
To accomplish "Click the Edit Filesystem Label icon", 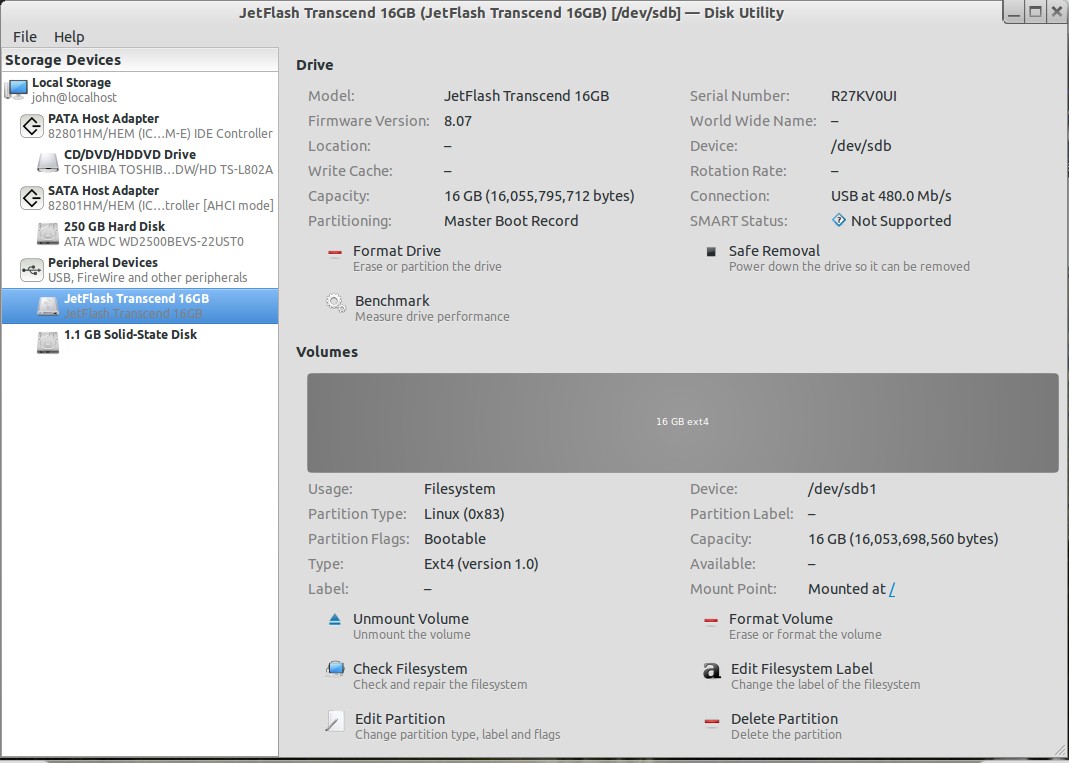I will [x=711, y=671].
